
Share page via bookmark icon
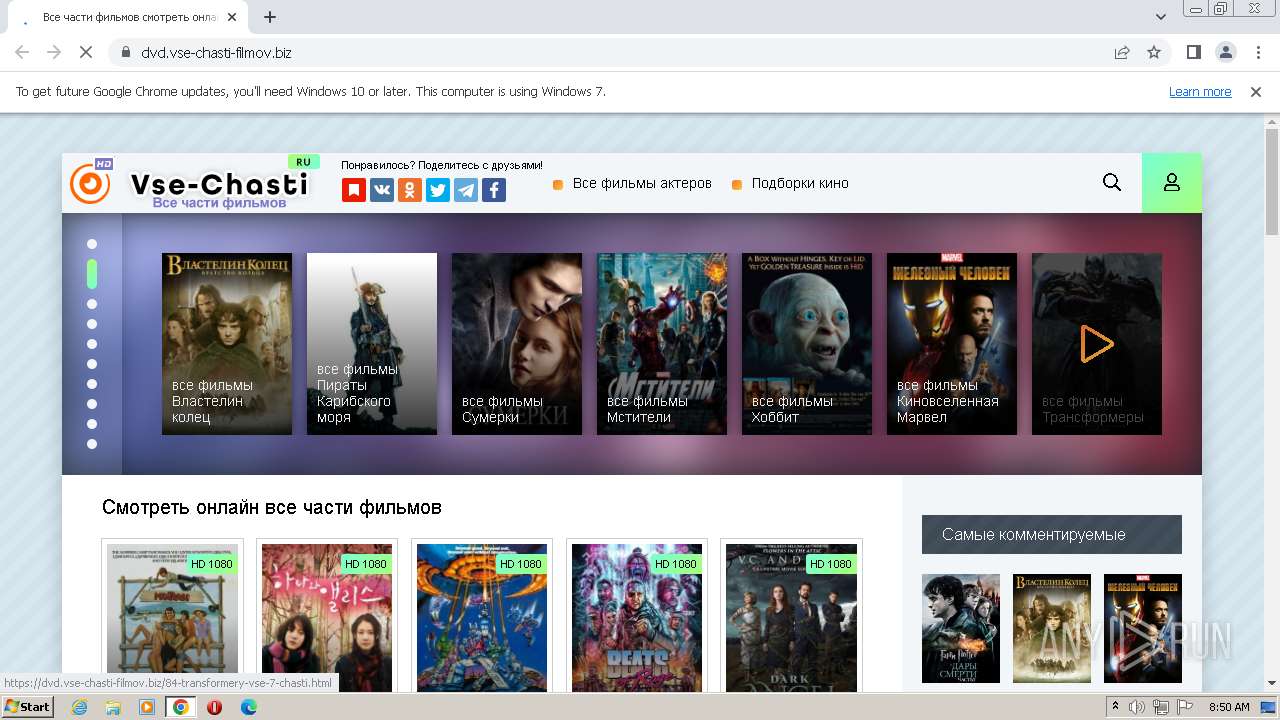tap(354, 190)
